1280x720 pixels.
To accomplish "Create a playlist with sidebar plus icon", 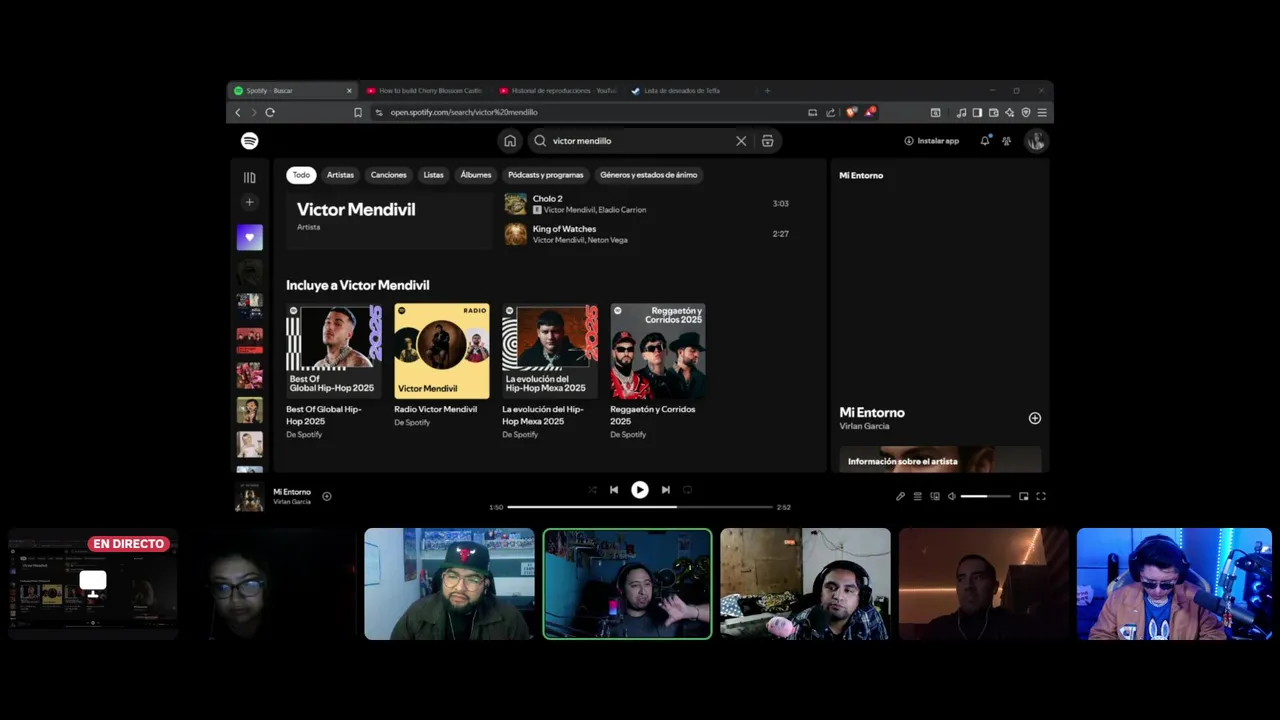I will tap(250, 202).
